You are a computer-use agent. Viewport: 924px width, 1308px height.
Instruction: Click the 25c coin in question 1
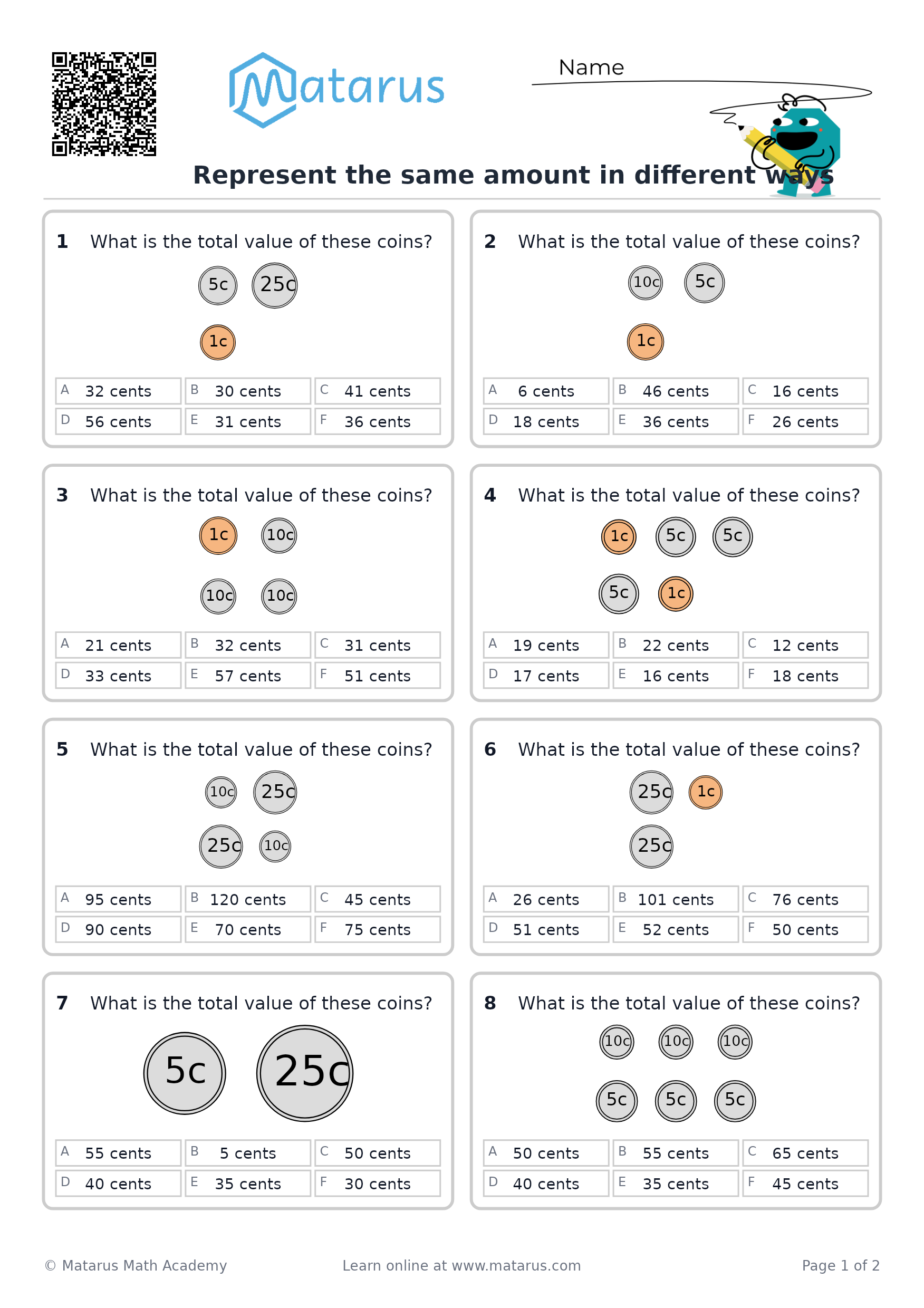[x=275, y=285]
